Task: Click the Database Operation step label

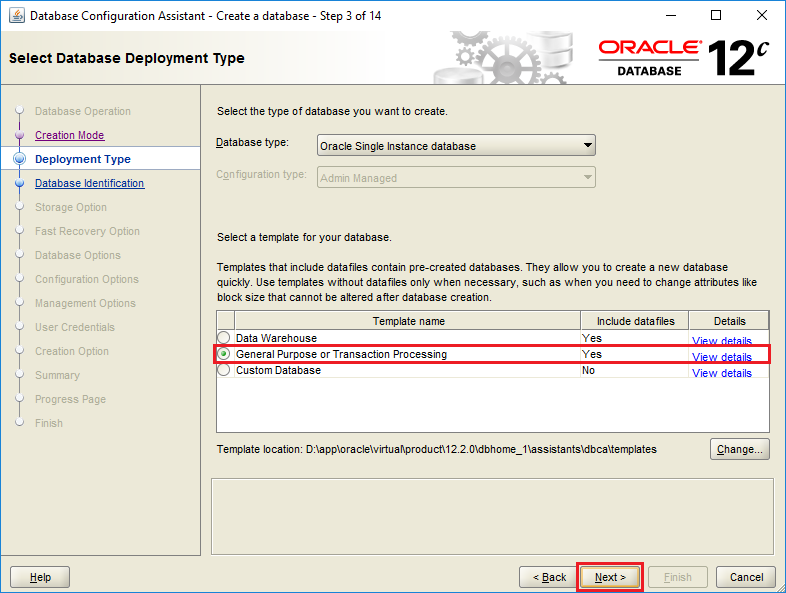Action: [83, 111]
